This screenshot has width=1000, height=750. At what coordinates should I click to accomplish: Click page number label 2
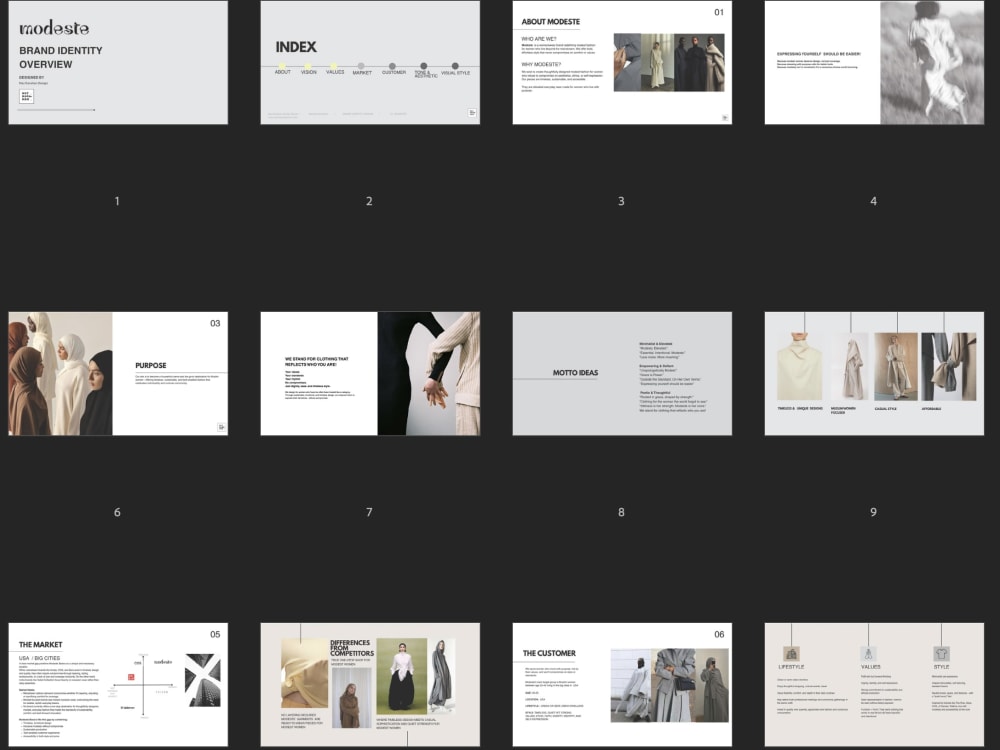(369, 201)
